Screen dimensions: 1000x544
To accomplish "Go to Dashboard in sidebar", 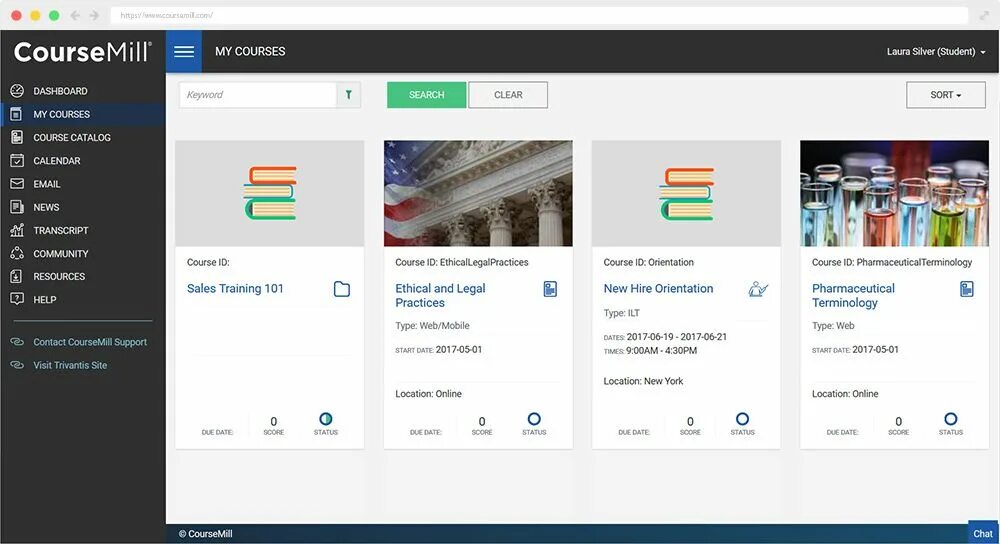I will tap(83, 91).
